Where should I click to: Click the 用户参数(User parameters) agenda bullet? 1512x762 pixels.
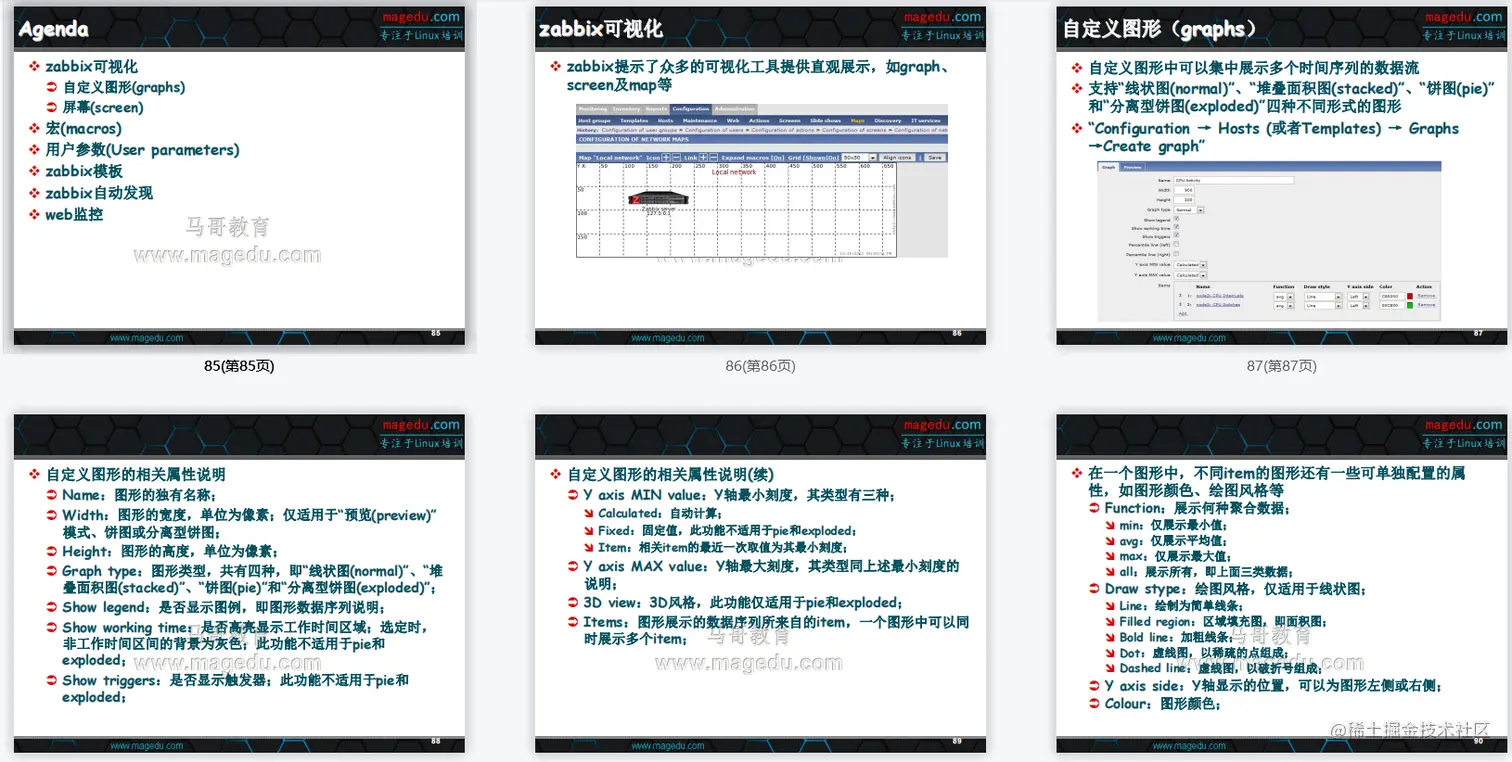[142, 150]
